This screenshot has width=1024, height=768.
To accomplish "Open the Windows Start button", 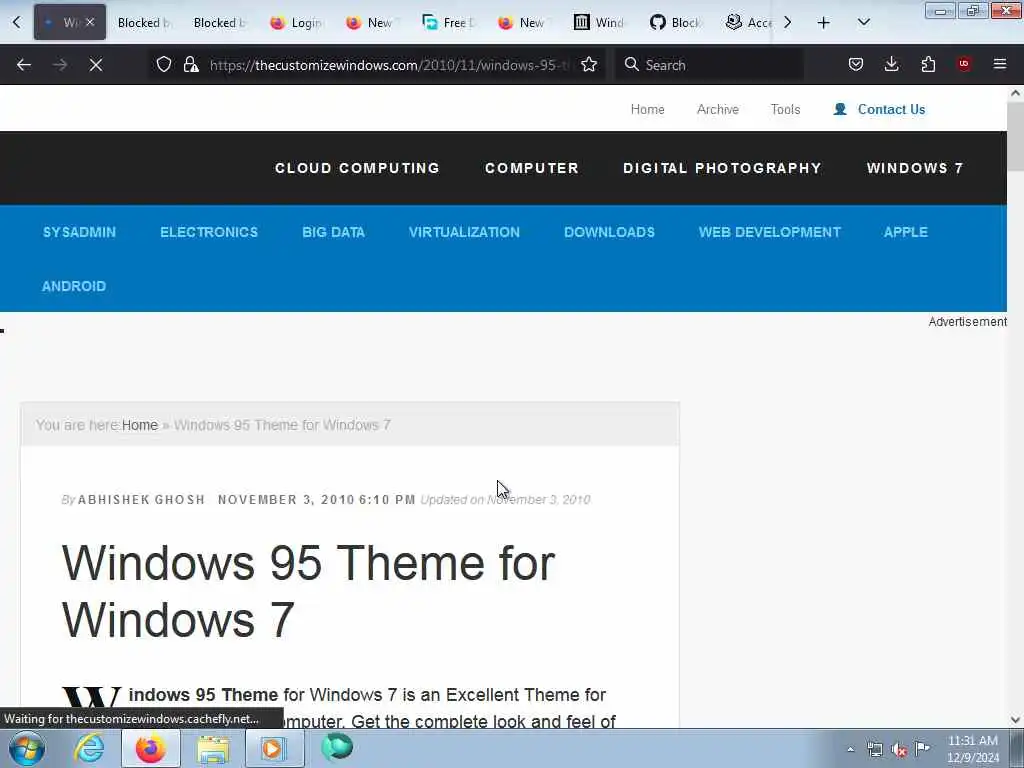I will pyautogui.click(x=27, y=748).
